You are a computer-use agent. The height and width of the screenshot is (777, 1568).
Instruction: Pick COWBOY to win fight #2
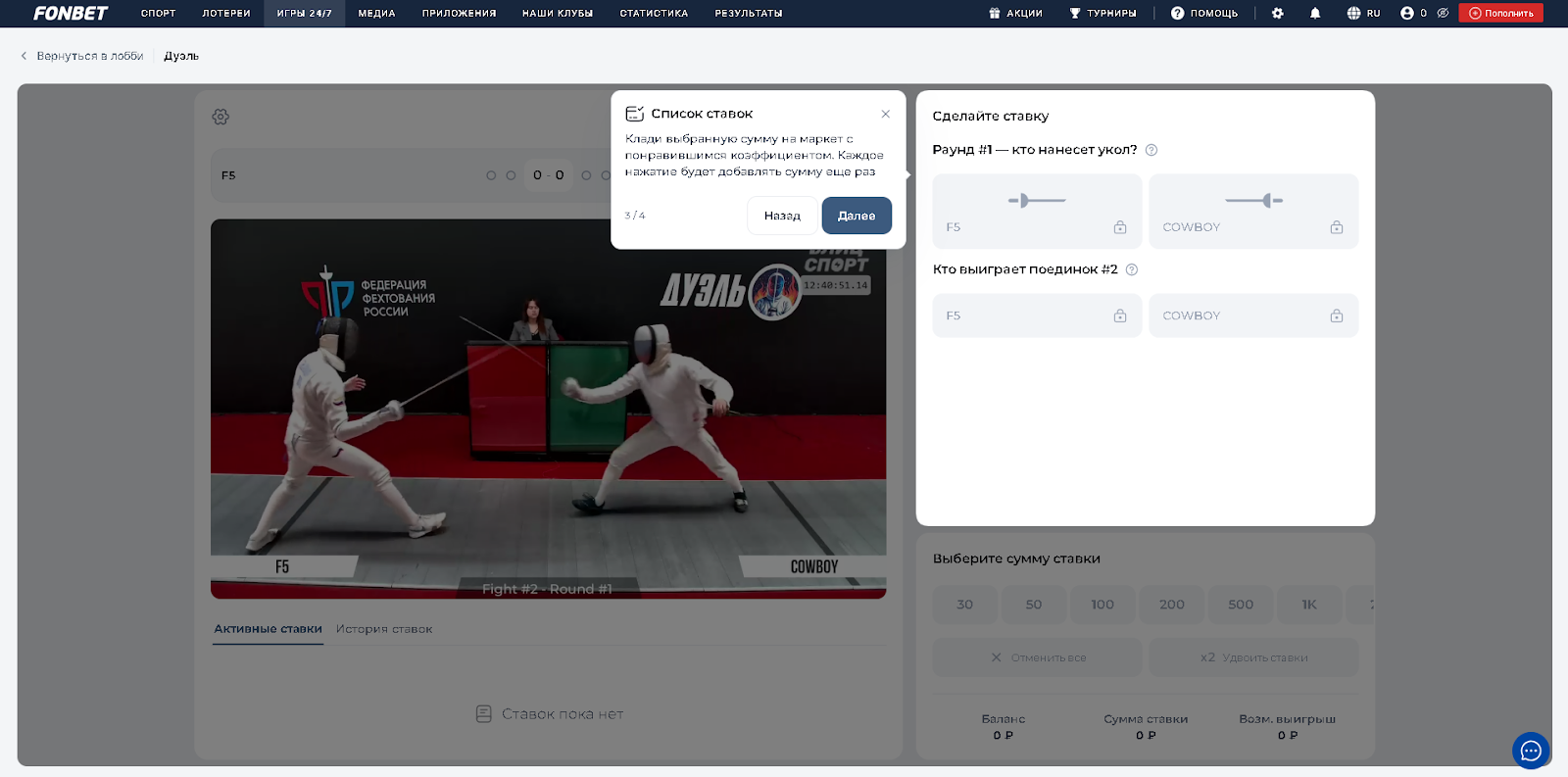[x=1253, y=316]
